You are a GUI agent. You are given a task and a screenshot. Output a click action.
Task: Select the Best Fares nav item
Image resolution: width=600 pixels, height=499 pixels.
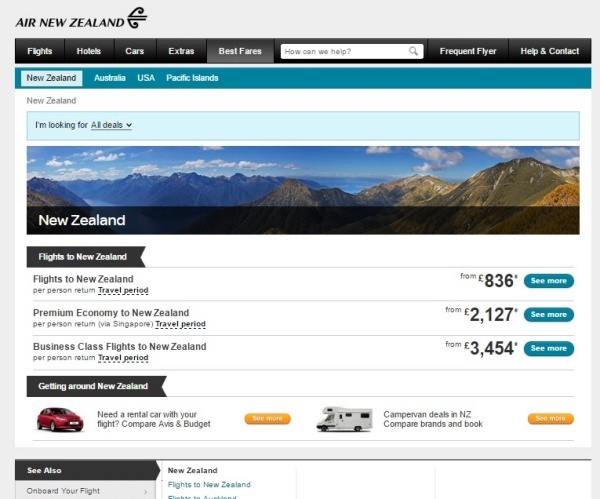[x=240, y=51]
